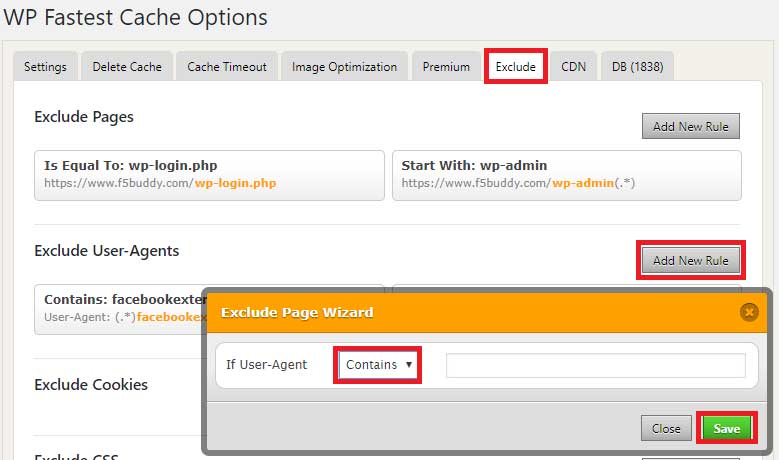
Task: Switch to the CDN tab
Action: click(573, 67)
